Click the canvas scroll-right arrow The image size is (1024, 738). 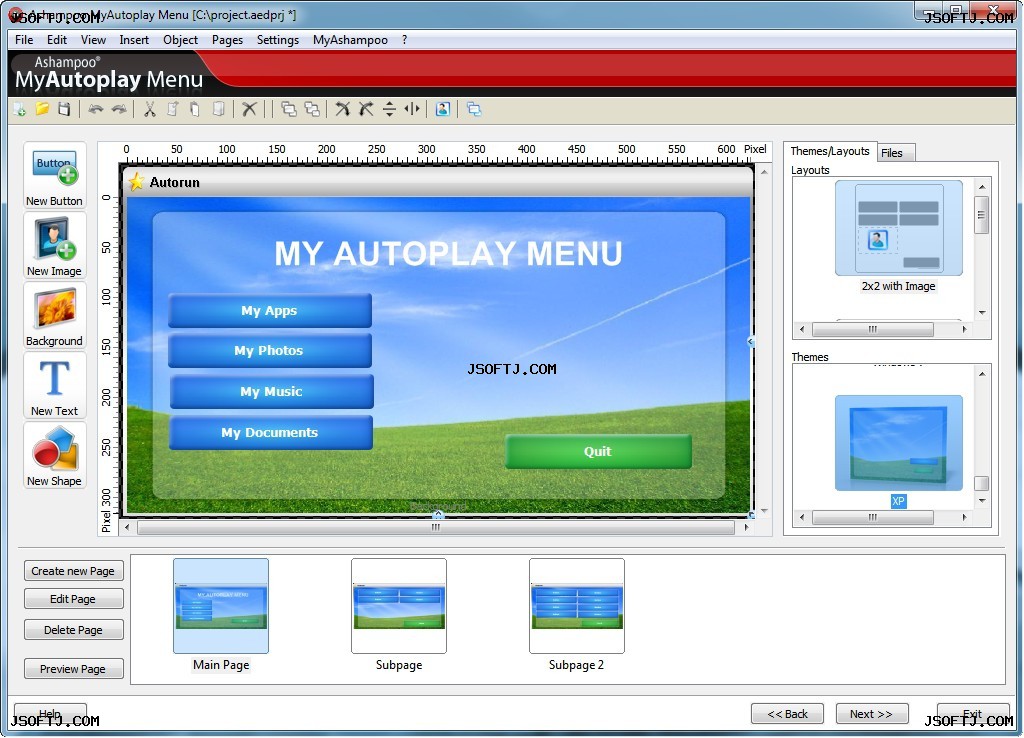[x=746, y=528]
